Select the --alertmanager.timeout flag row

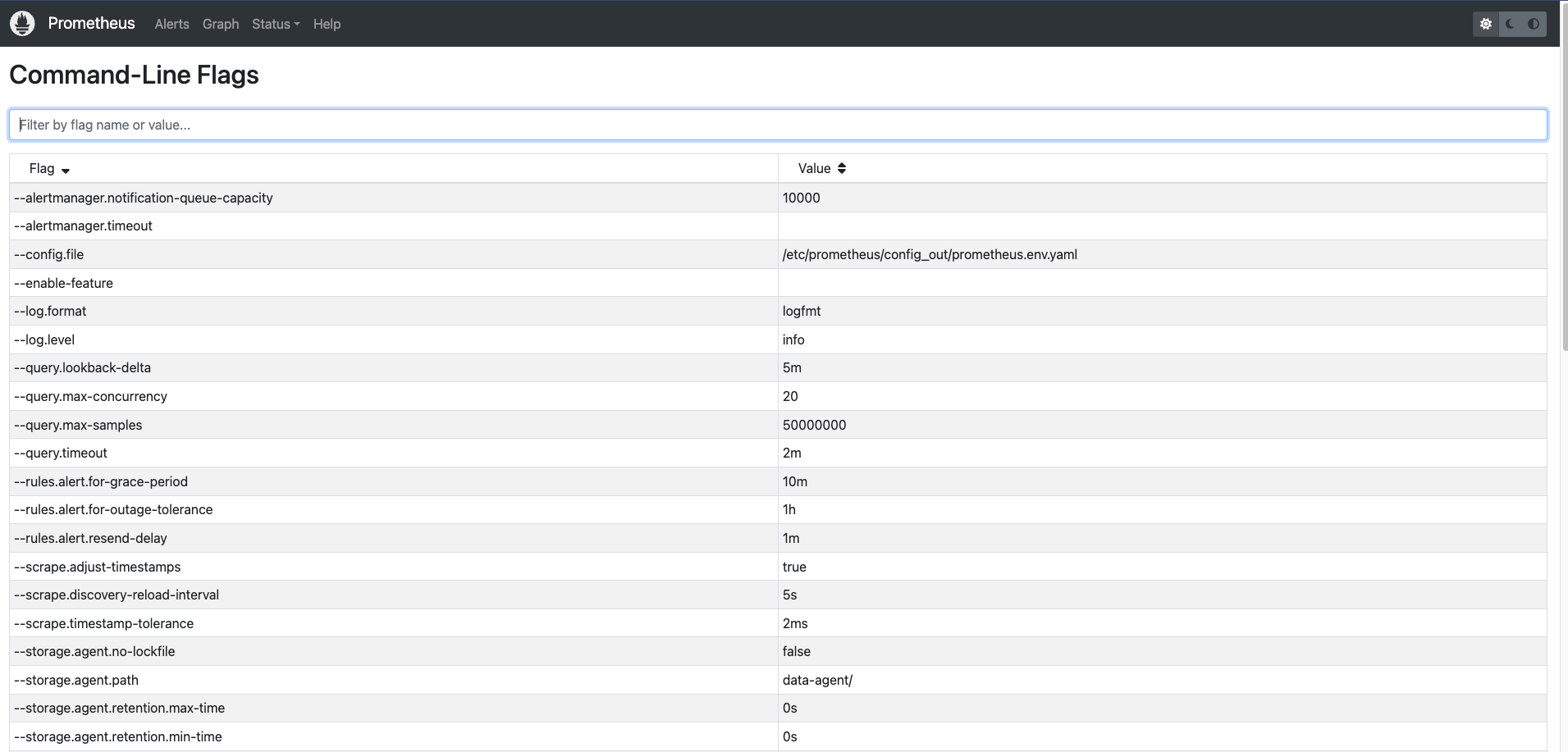tap(778, 226)
